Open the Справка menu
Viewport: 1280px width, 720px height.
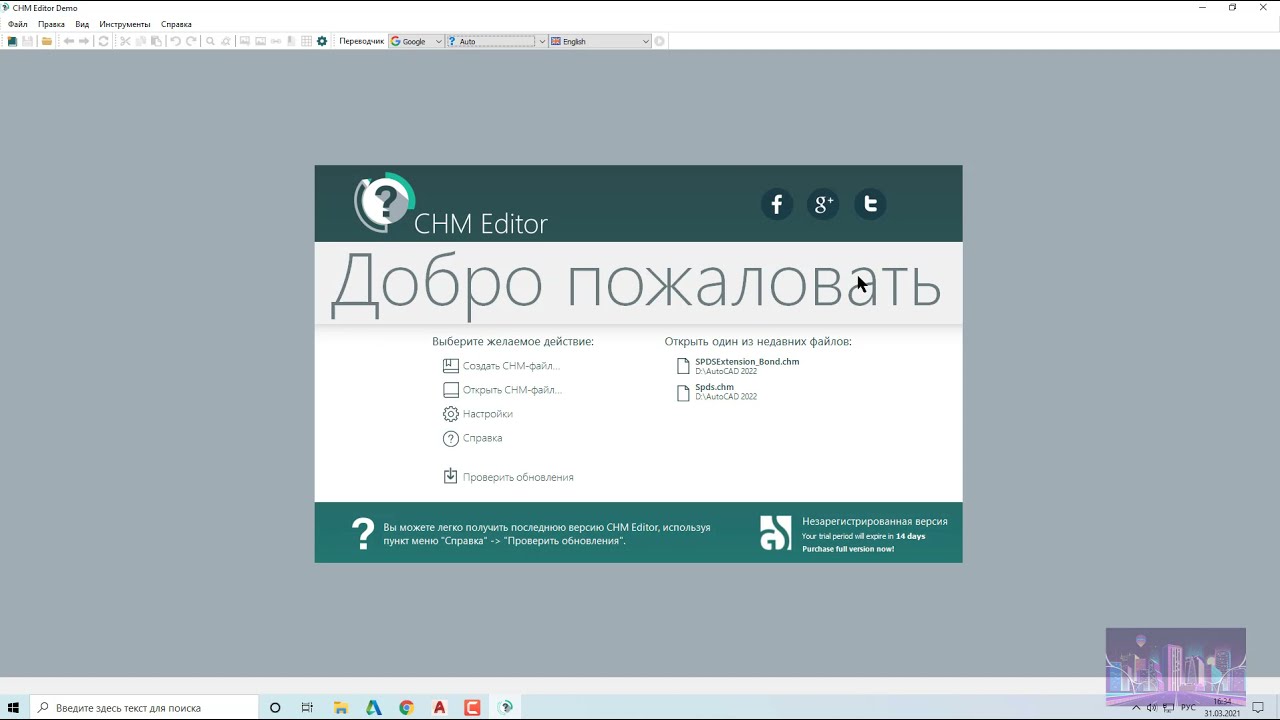tap(176, 24)
